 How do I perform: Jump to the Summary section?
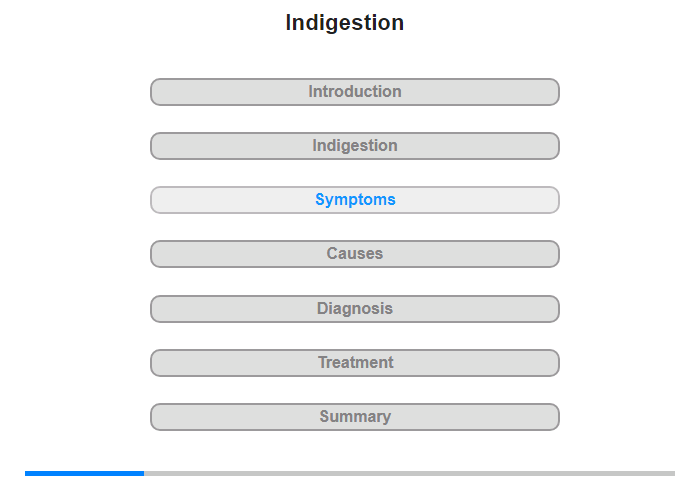354,417
